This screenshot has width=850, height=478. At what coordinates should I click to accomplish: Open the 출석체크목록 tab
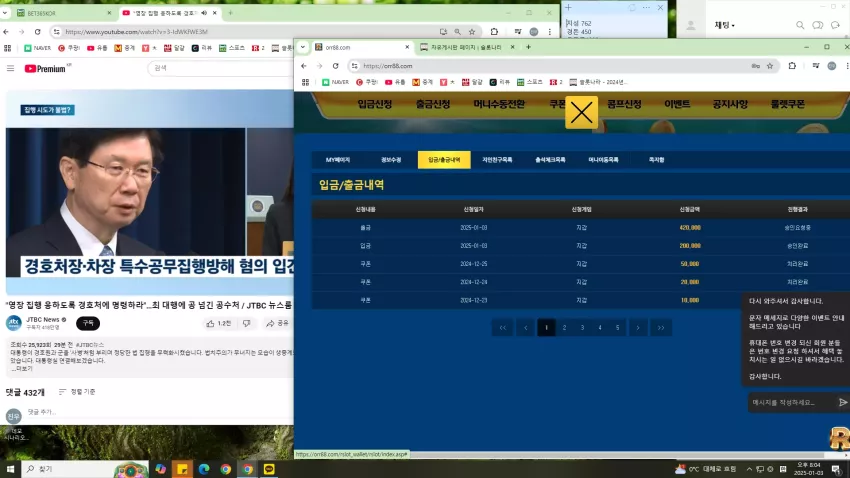pyautogui.click(x=550, y=160)
